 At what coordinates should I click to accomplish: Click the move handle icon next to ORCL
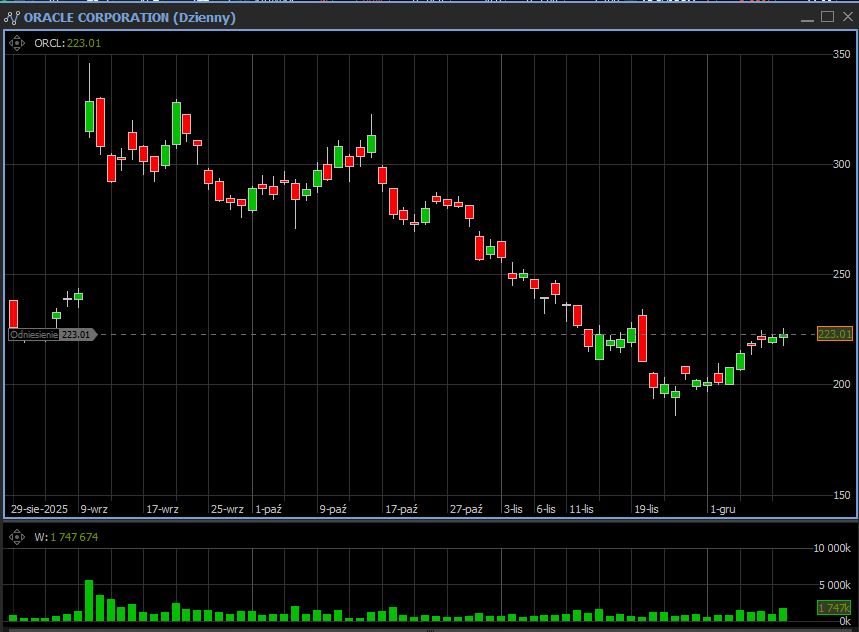coord(16,43)
